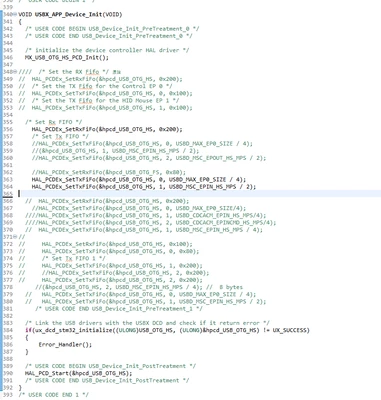Click line number 365 in the gutter
Screen dimensions: 381x400
coord(8,194)
